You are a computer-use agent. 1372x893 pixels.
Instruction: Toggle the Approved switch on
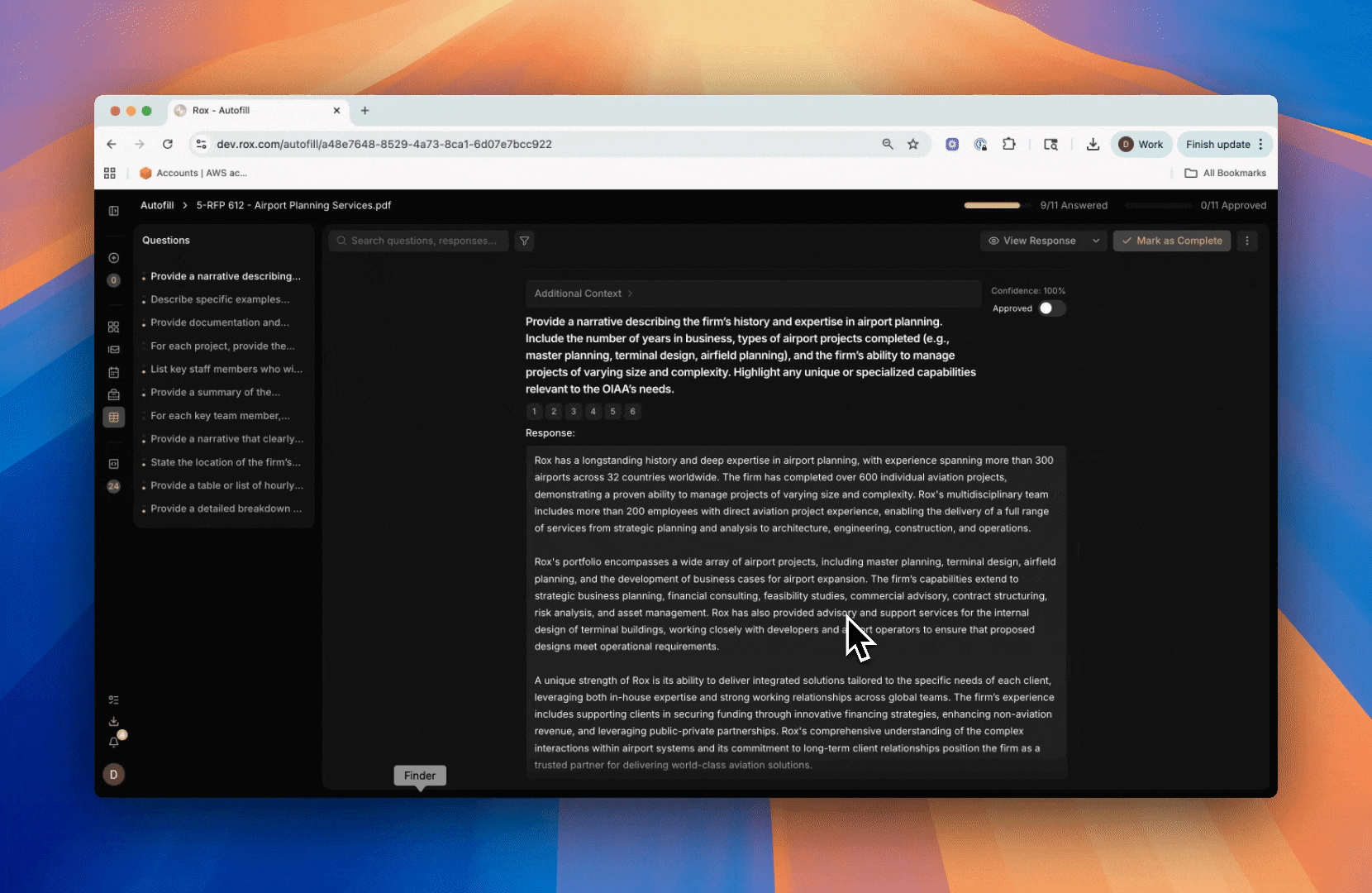(1051, 308)
